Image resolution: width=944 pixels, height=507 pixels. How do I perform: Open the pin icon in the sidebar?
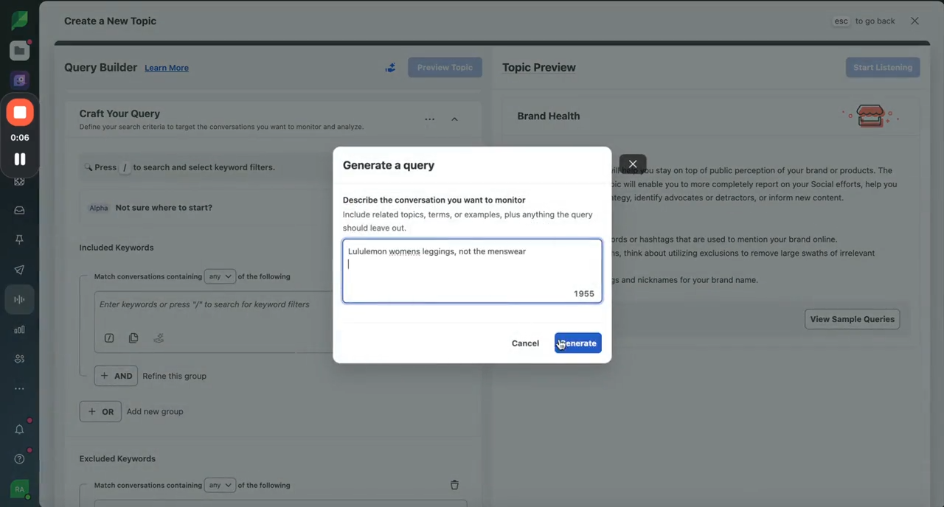(19, 240)
